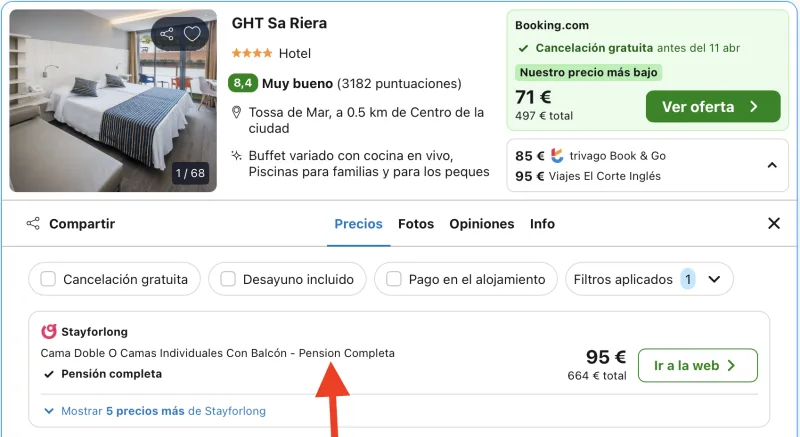The image size is (800, 437).
Task: Click the trivago Book & Go logo
Action: pyautogui.click(x=557, y=156)
